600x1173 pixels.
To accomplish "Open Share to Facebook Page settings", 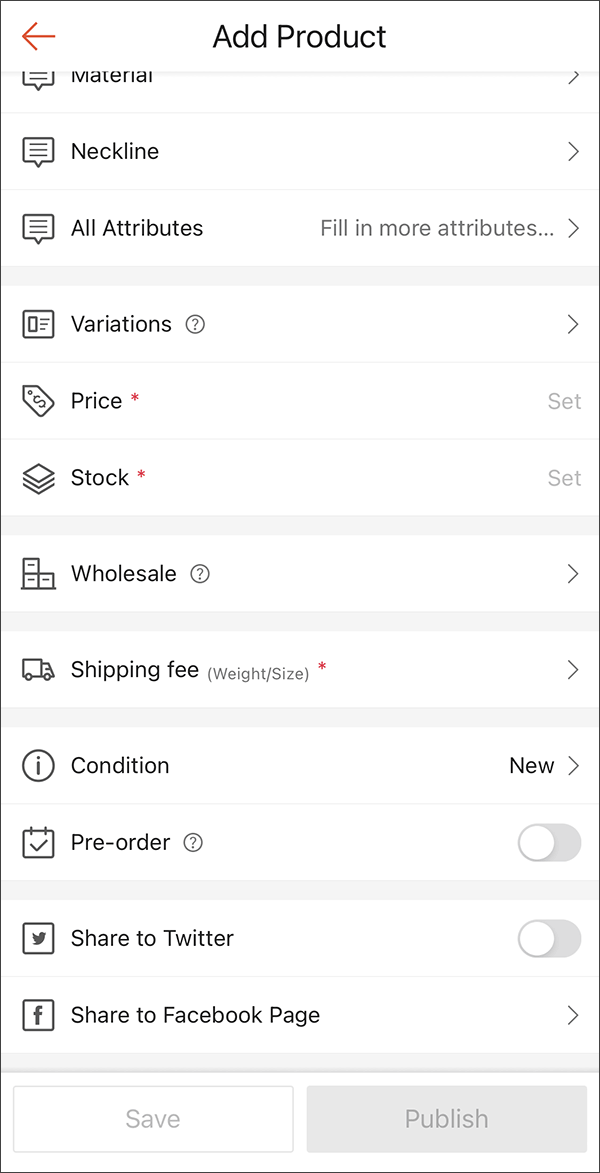I will (300, 1015).
